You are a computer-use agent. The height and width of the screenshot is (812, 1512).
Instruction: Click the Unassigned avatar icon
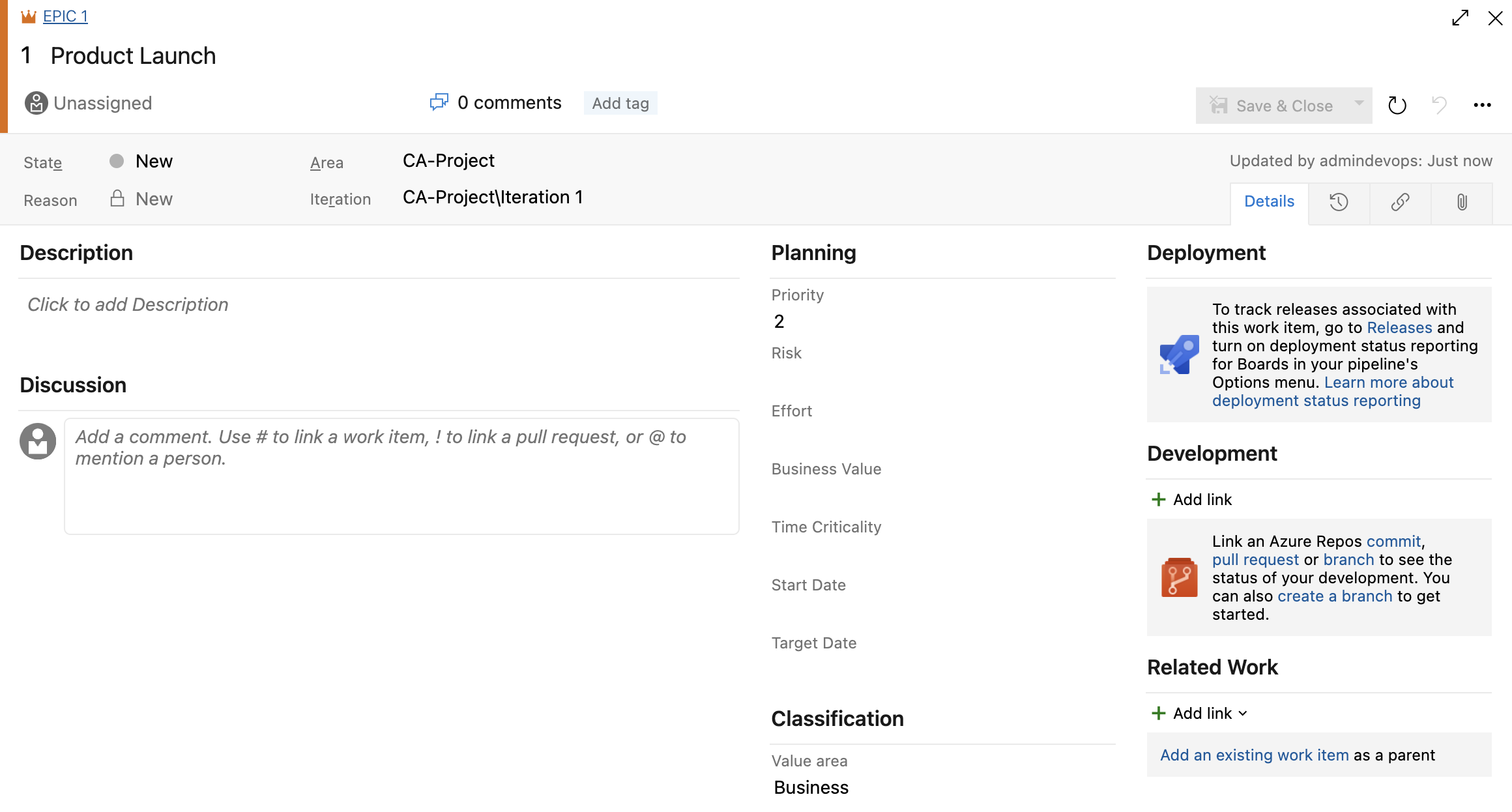pyautogui.click(x=35, y=102)
